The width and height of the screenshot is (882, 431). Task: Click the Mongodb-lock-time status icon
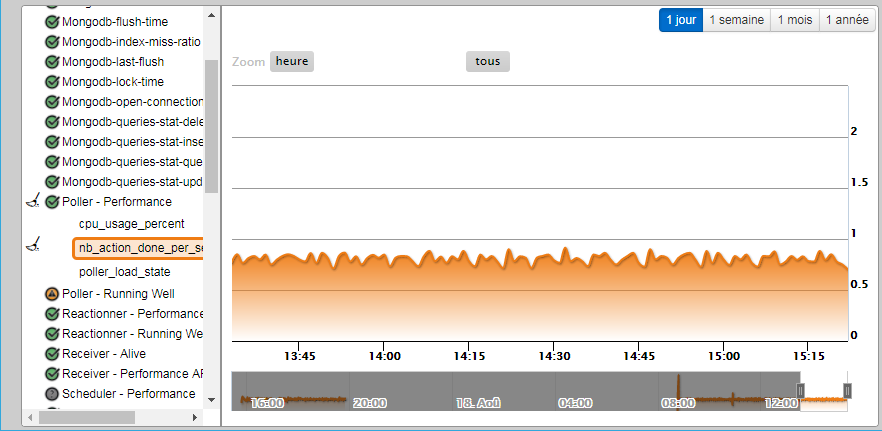[52, 82]
